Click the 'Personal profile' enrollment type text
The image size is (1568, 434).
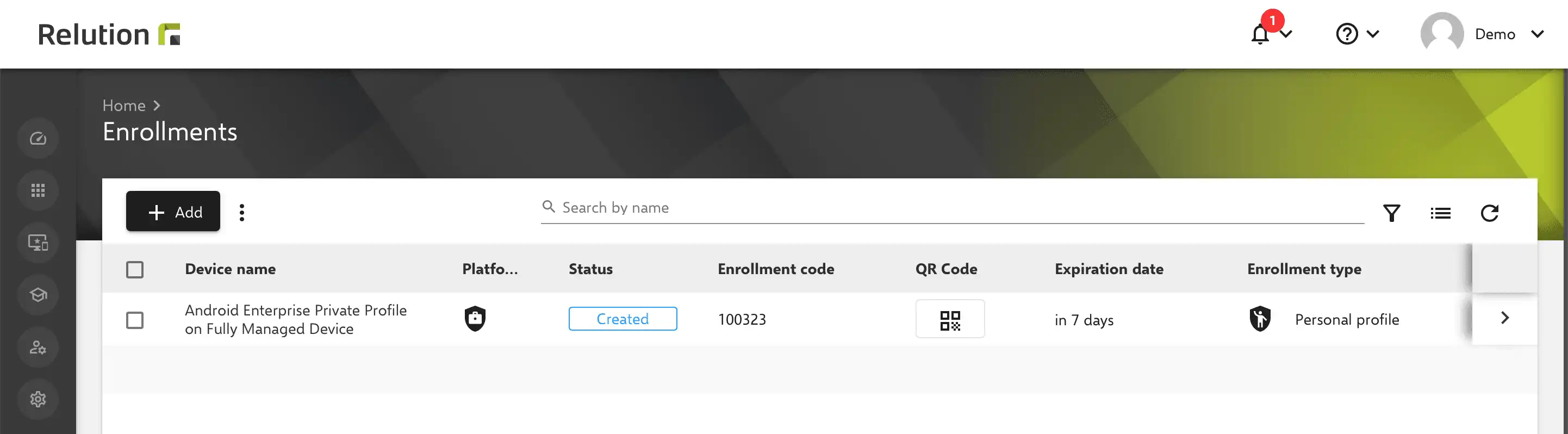click(x=1346, y=320)
